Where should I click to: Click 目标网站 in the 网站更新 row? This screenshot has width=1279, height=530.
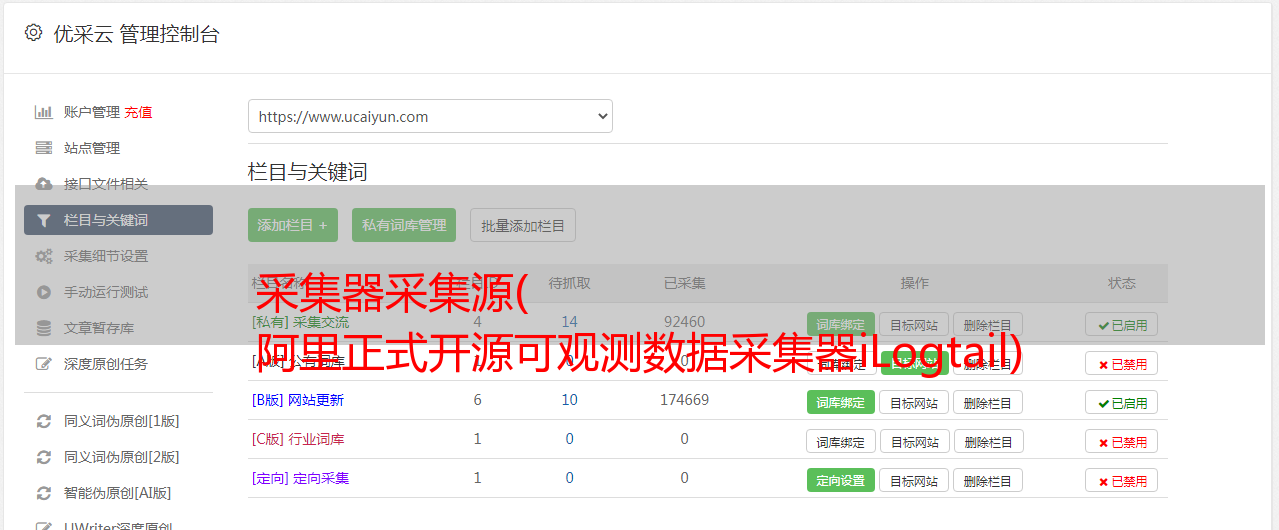click(914, 403)
